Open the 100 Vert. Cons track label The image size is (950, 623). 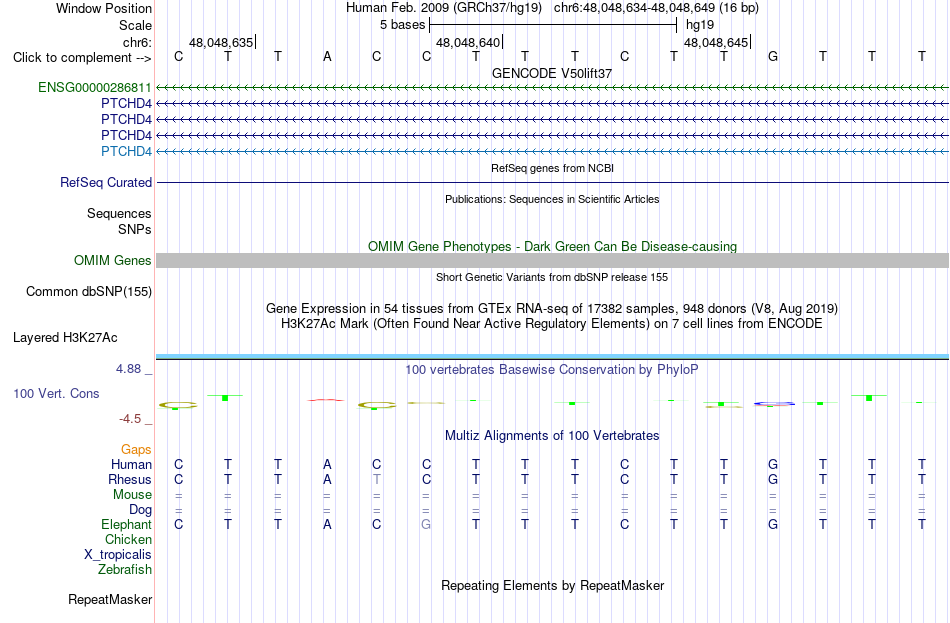56,393
